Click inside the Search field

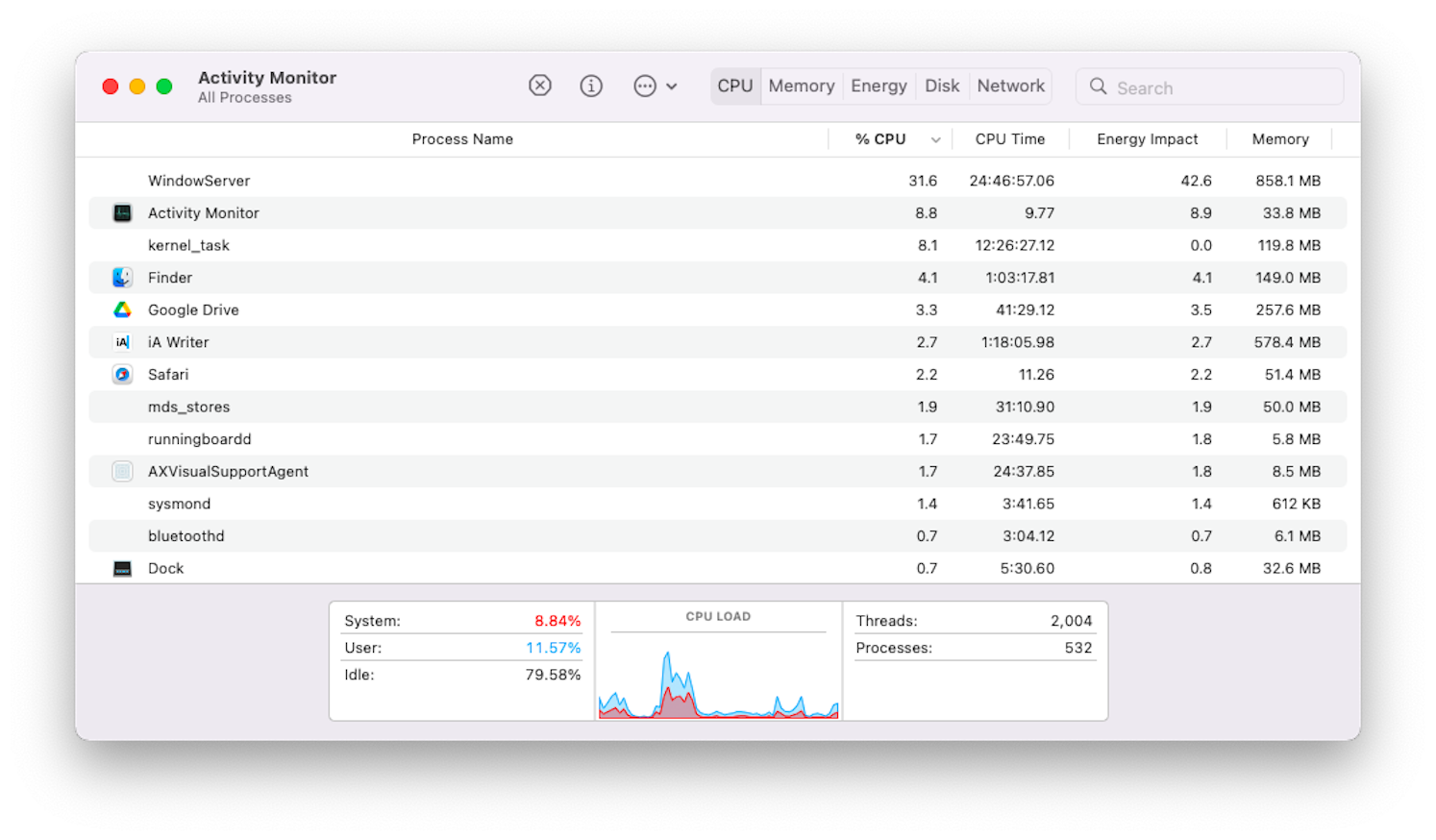1201,86
